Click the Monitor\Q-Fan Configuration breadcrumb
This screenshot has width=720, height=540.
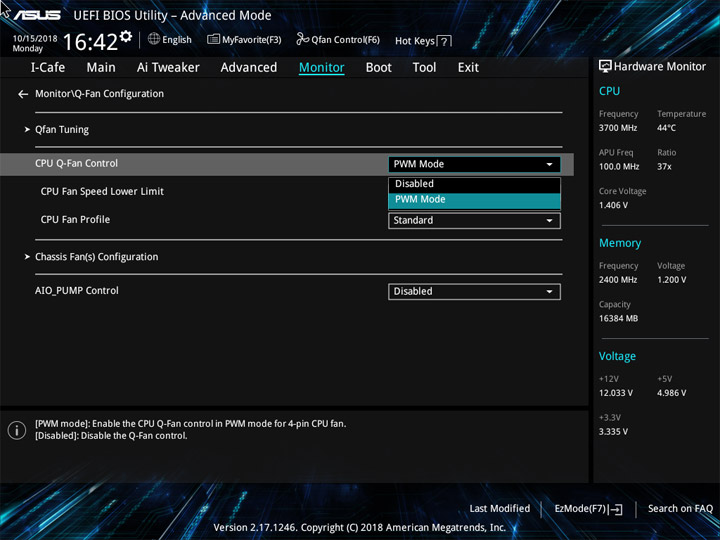[99, 94]
